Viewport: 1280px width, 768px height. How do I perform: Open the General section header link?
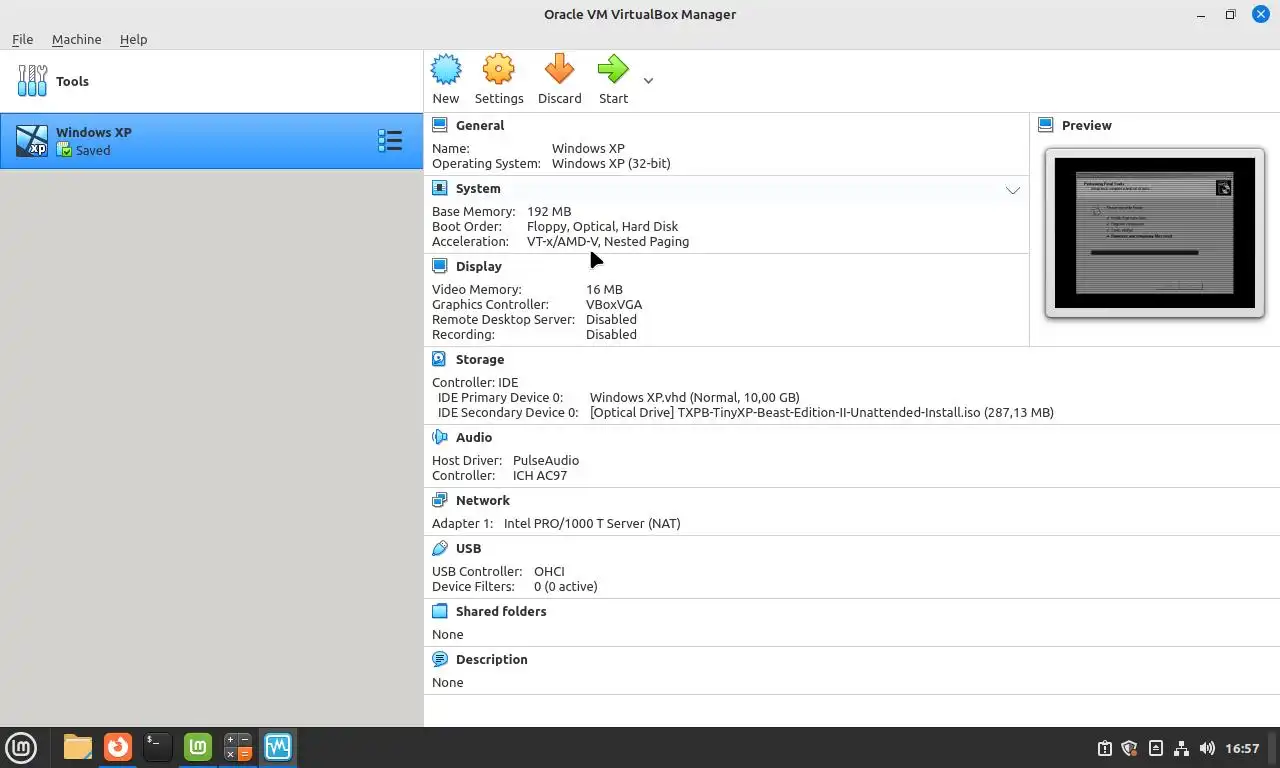tap(480, 125)
